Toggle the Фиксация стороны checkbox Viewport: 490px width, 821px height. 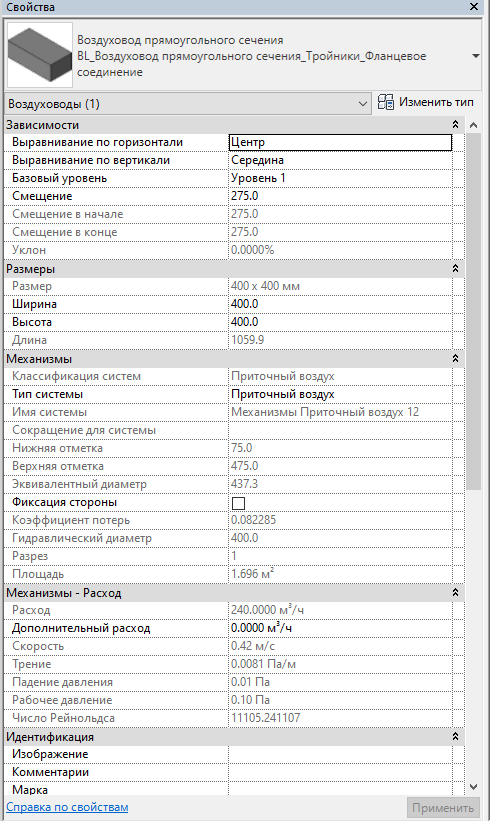[238, 503]
